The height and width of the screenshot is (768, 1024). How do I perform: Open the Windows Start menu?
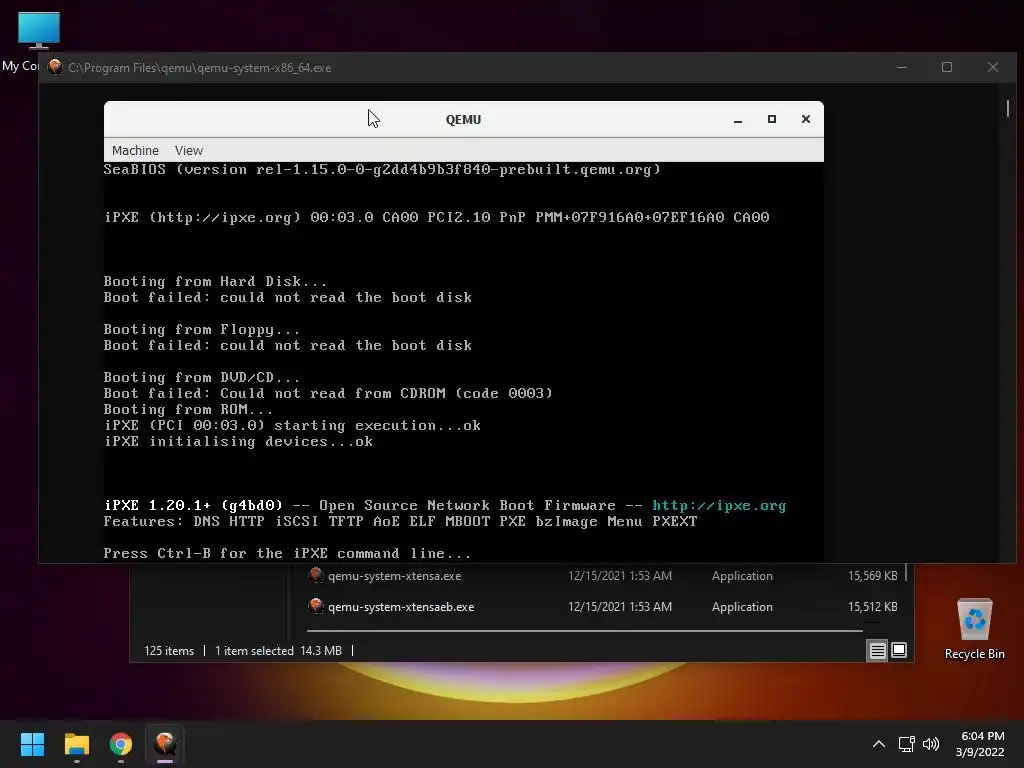coord(32,744)
